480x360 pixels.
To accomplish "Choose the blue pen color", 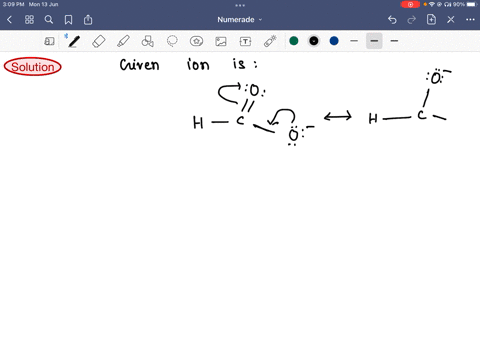I will [x=334, y=41].
